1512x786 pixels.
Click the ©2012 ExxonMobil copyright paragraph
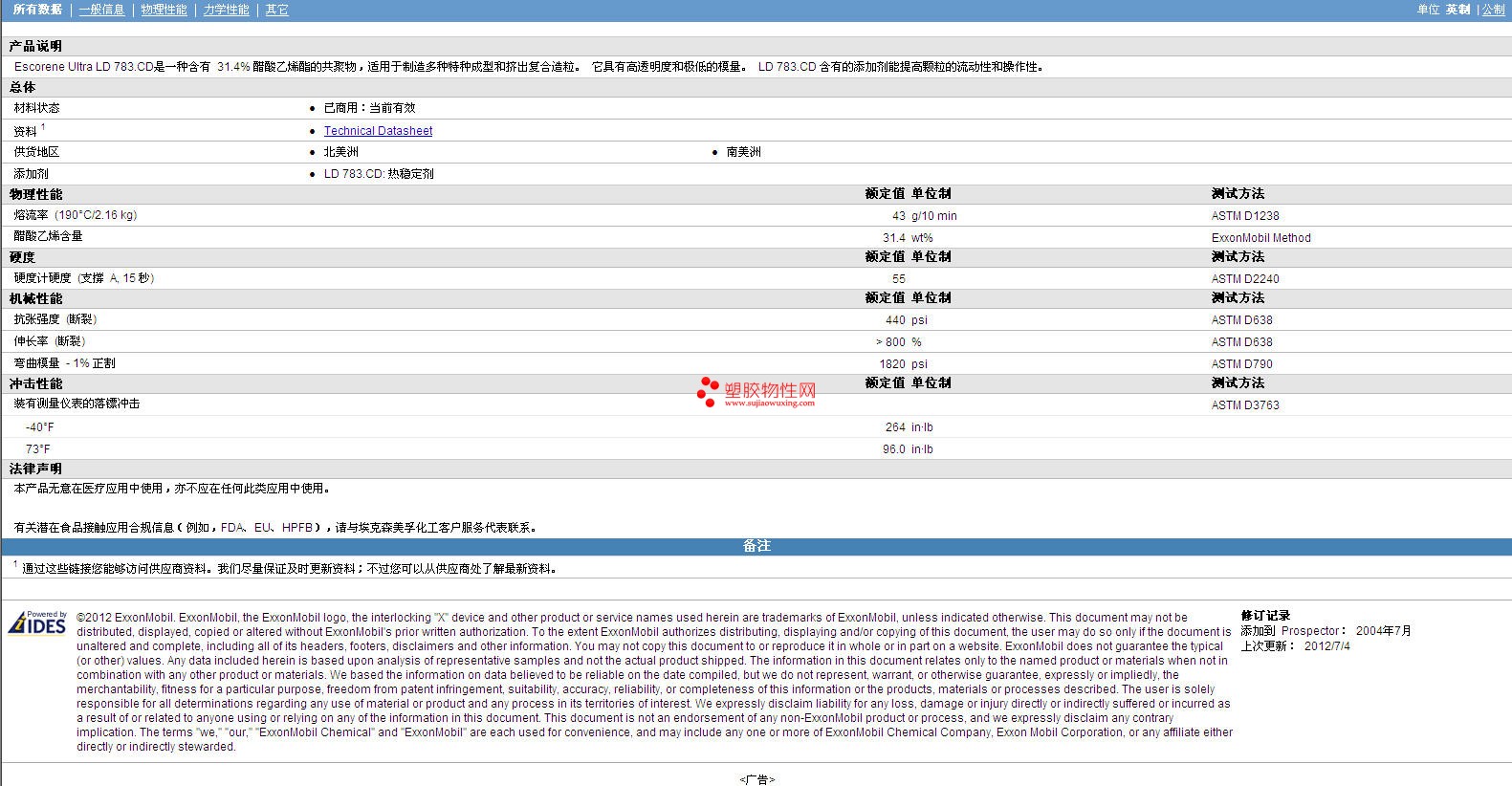654,682
